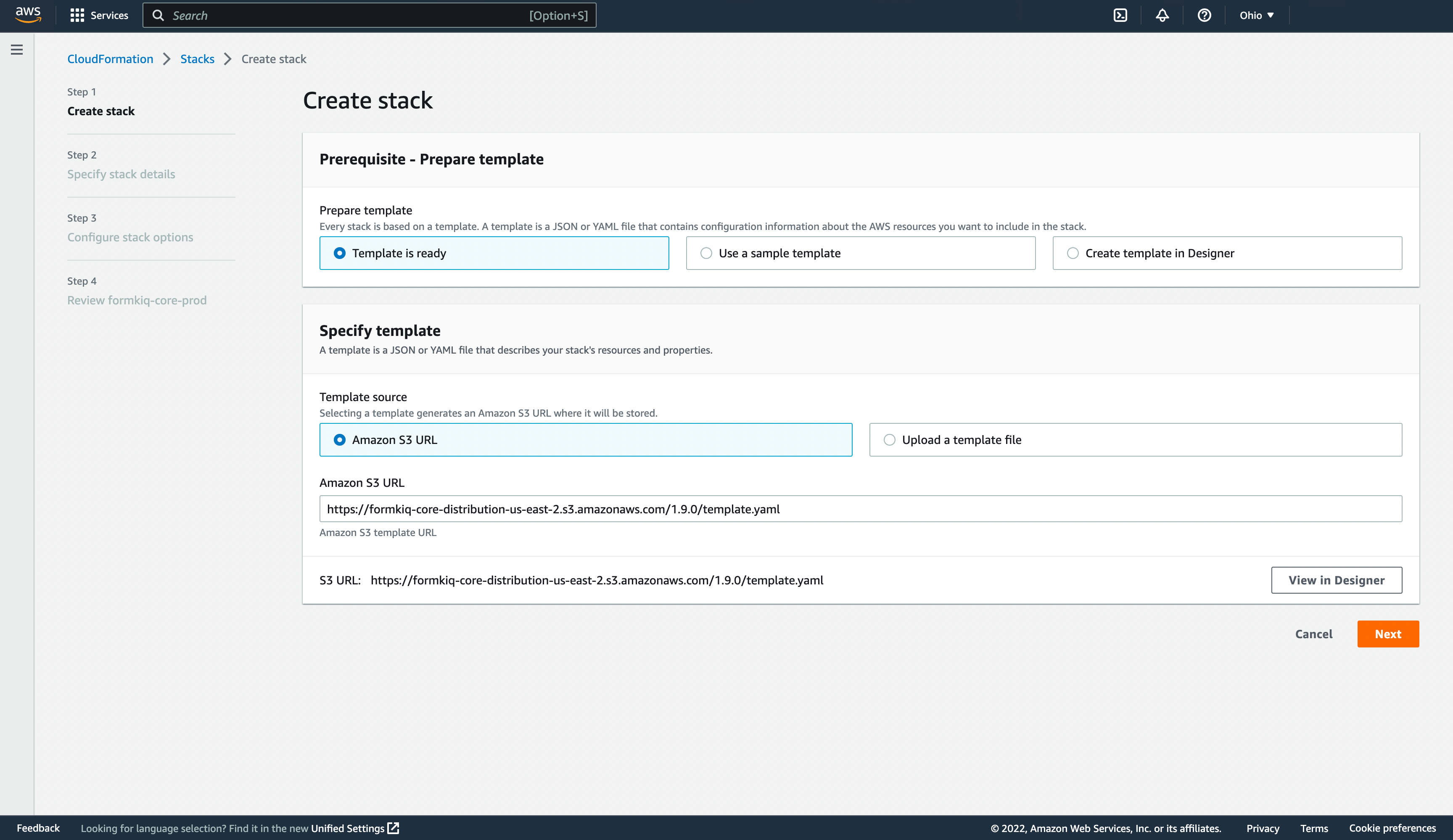
Task: Go to CloudFormation breadcrumb
Action: click(110, 59)
